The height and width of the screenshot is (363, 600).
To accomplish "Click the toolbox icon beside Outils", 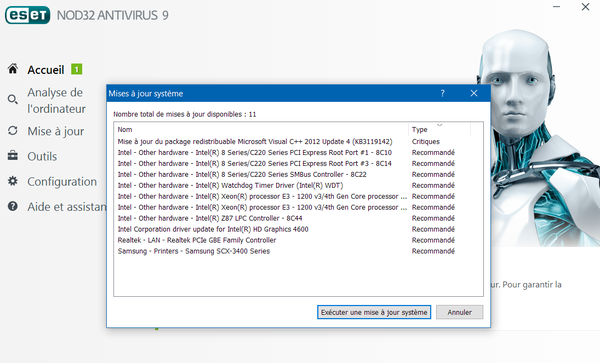I will tap(13, 156).
